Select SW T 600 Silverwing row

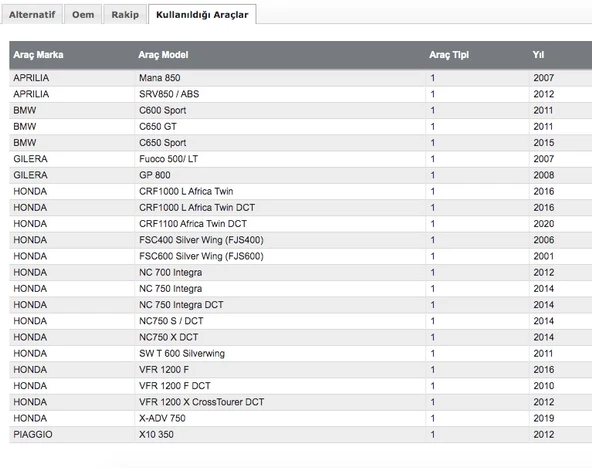click(301, 354)
